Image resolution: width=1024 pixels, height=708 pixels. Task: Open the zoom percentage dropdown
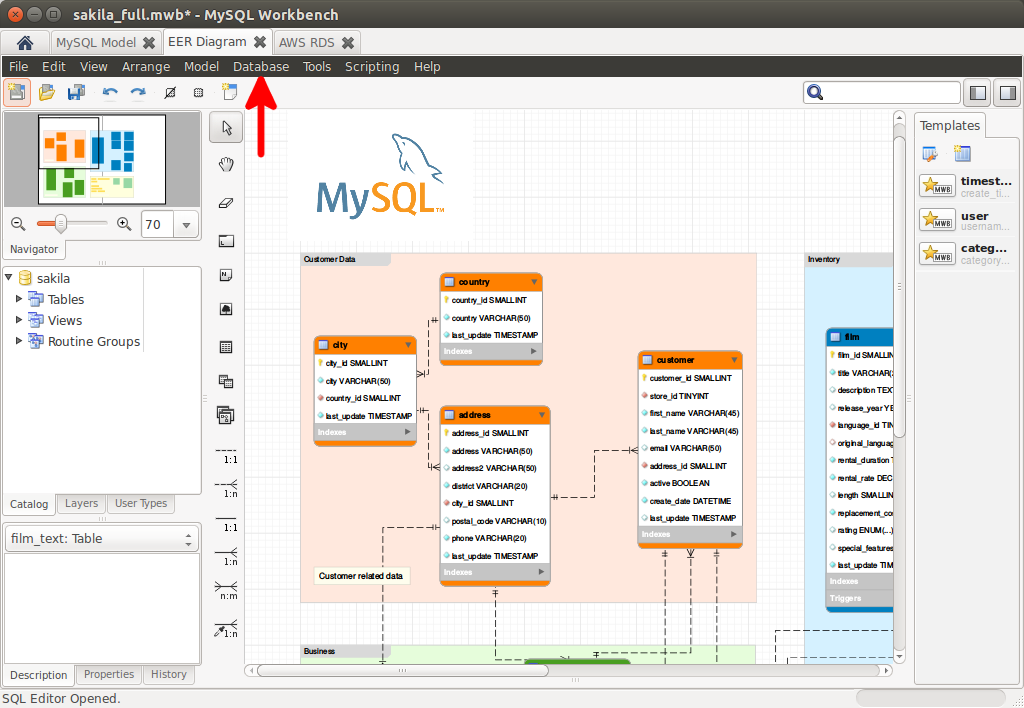click(x=186, y=225)
